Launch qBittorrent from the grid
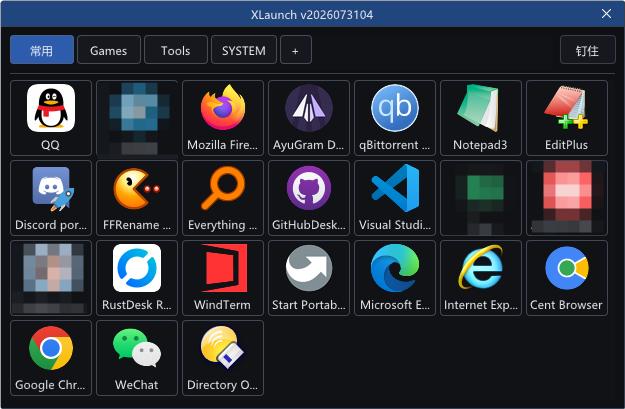This screenshot has height=409, width=625. coord(395,118)
